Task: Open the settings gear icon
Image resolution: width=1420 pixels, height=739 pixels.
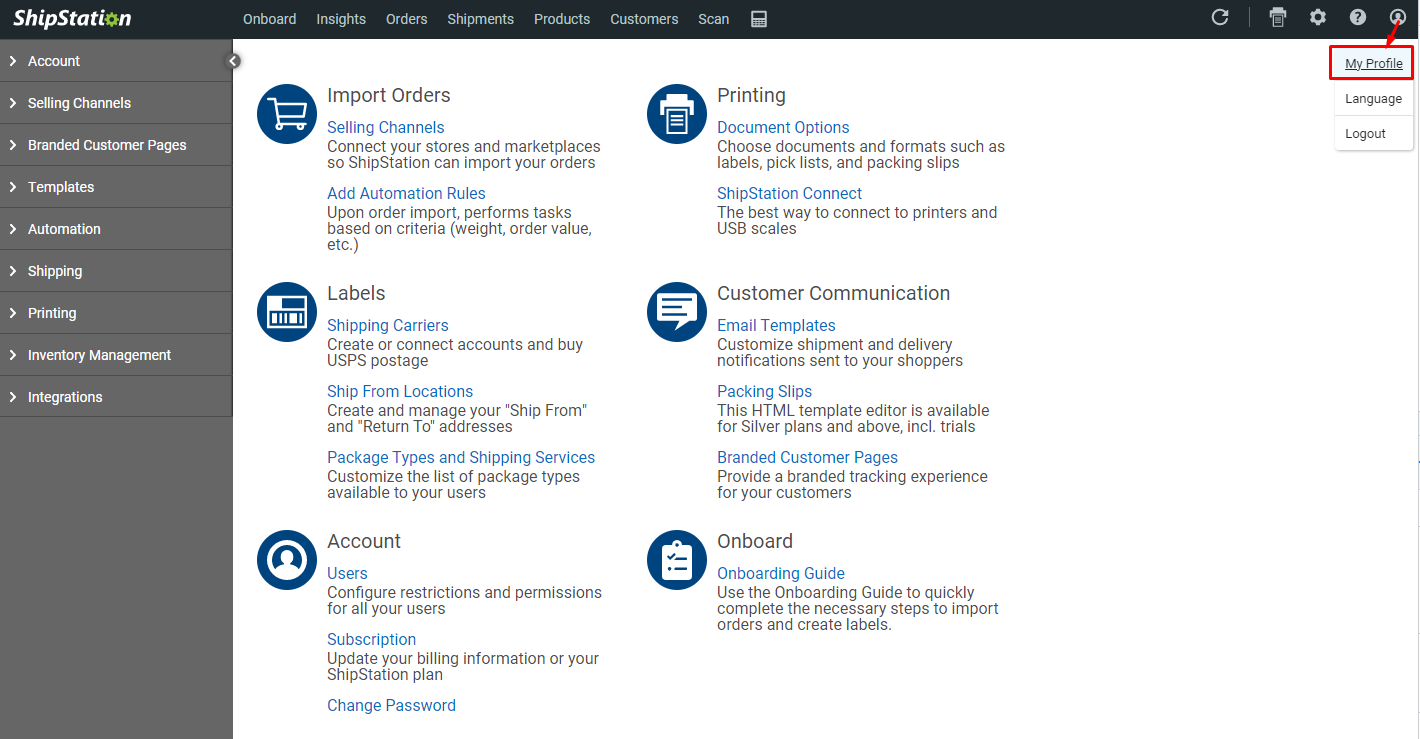Action: point(1318,17)
